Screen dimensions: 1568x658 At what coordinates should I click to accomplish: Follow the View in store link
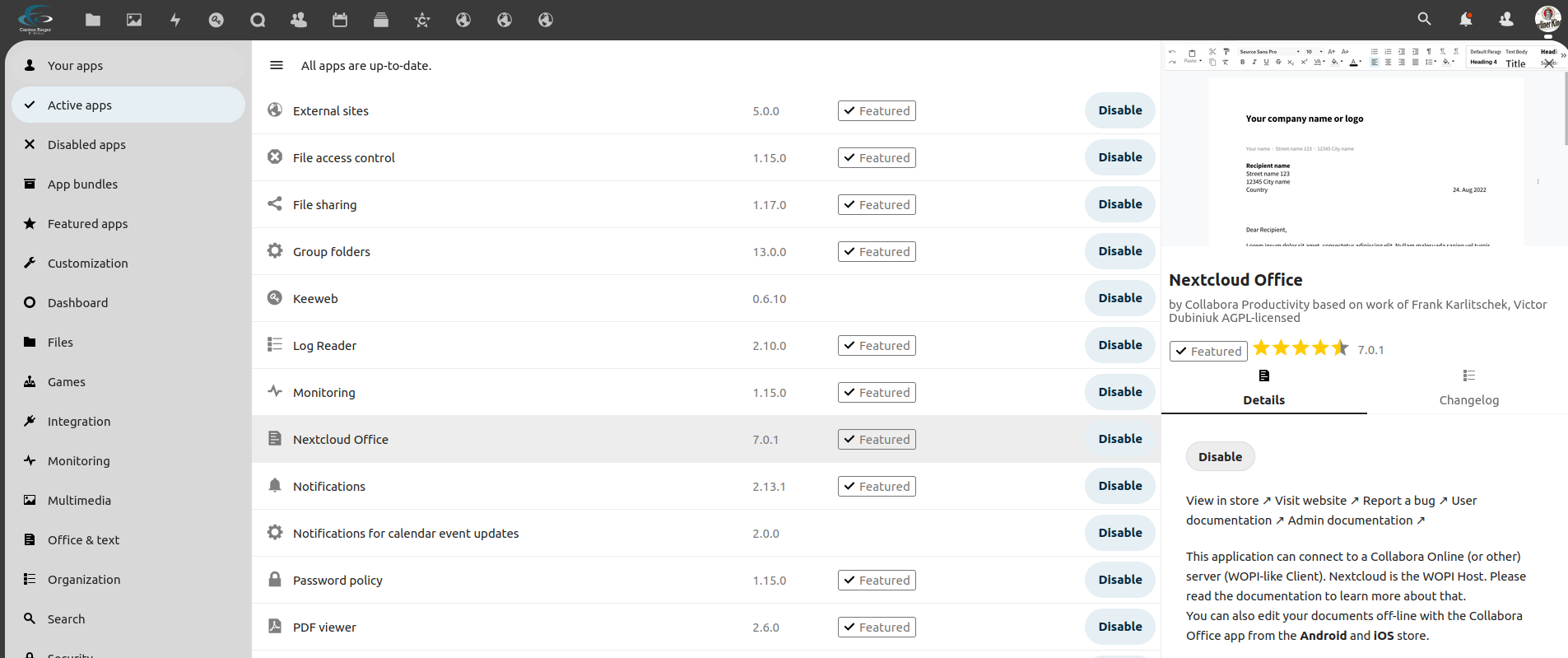coord(1228,501)
